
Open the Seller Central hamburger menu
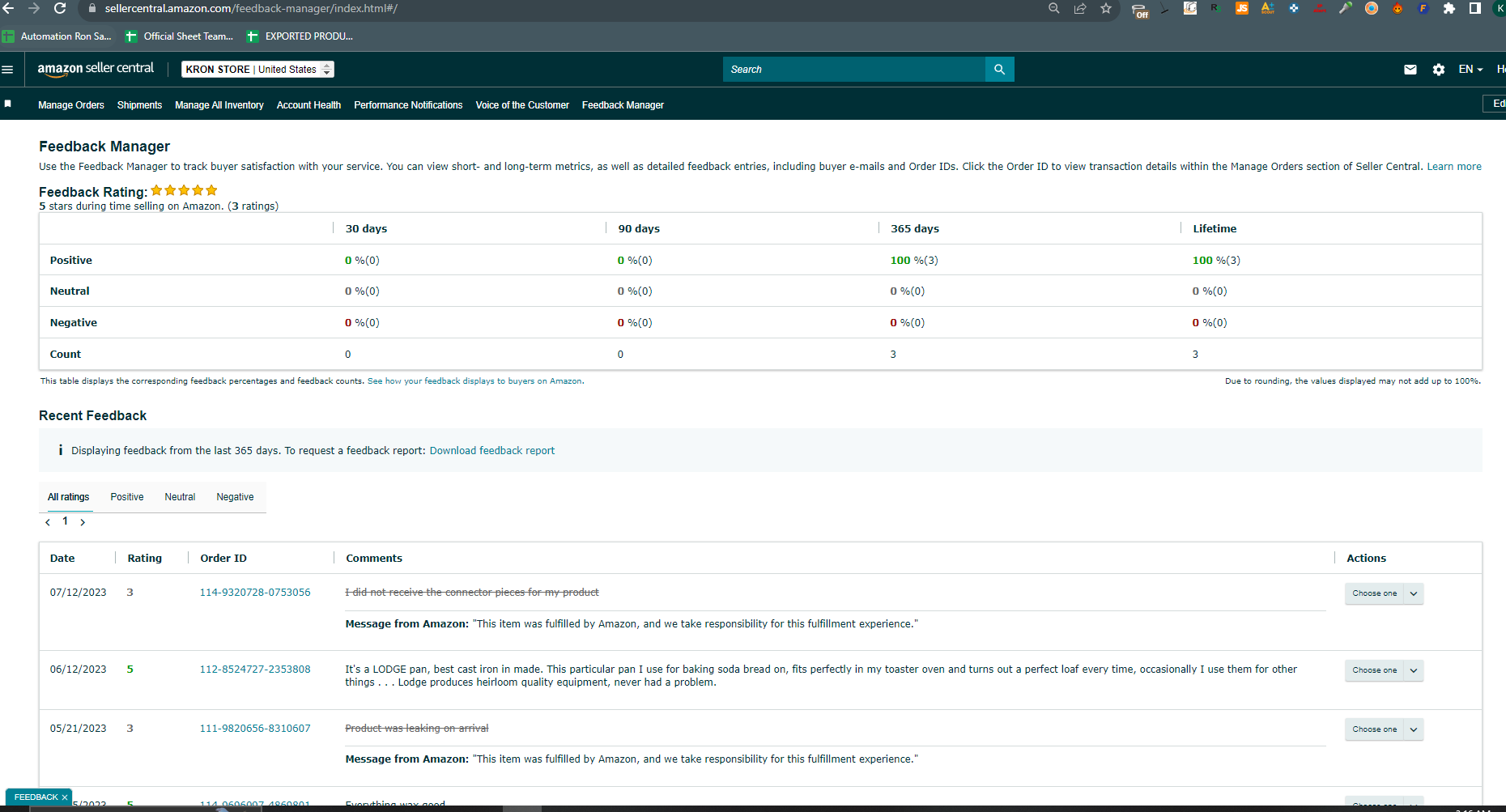[x=8, y=70]
